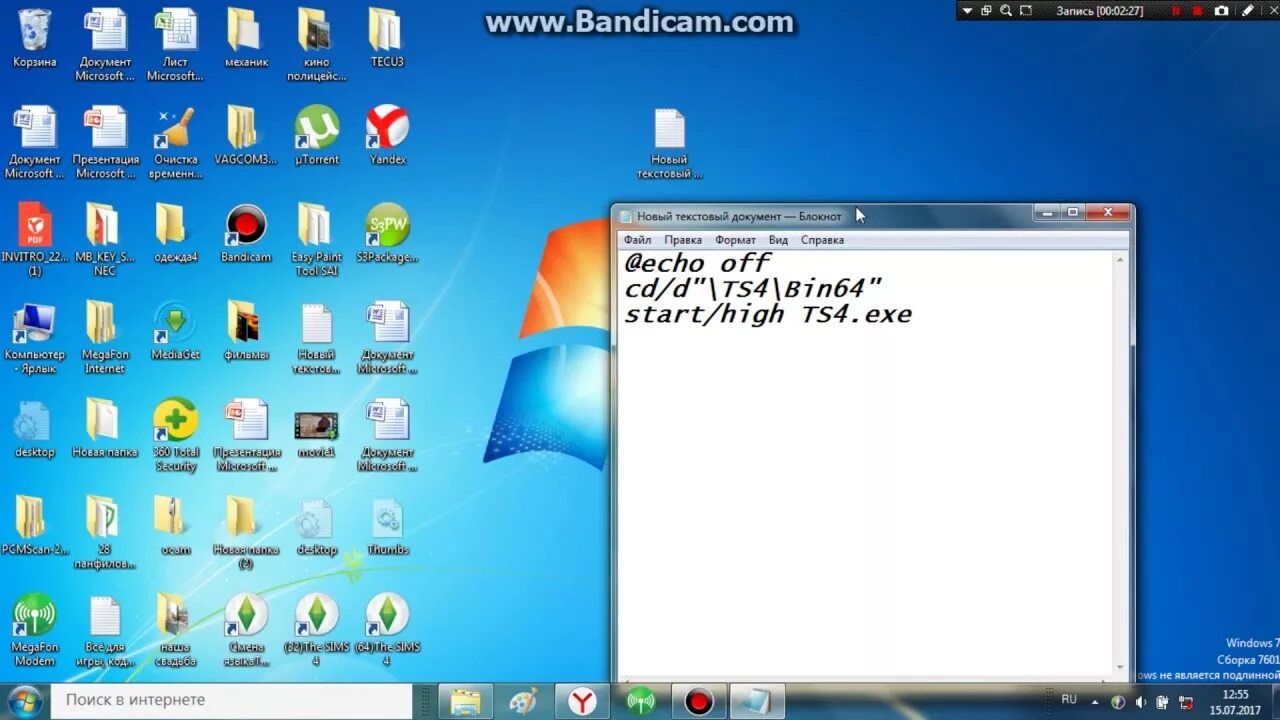The width and height of the screenshot is (1280, 720).
Task: Click the power battery tray icon
Action: [x=1163, y=702]
